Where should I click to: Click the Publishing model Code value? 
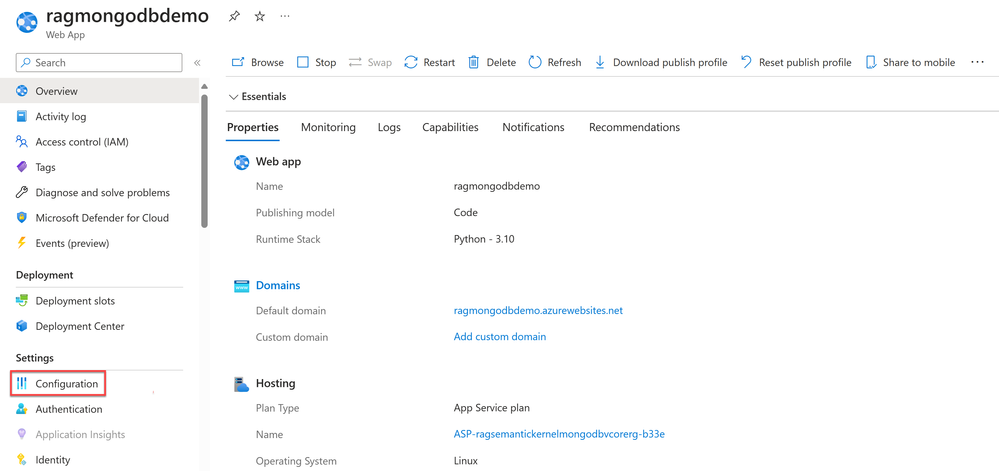465,212
